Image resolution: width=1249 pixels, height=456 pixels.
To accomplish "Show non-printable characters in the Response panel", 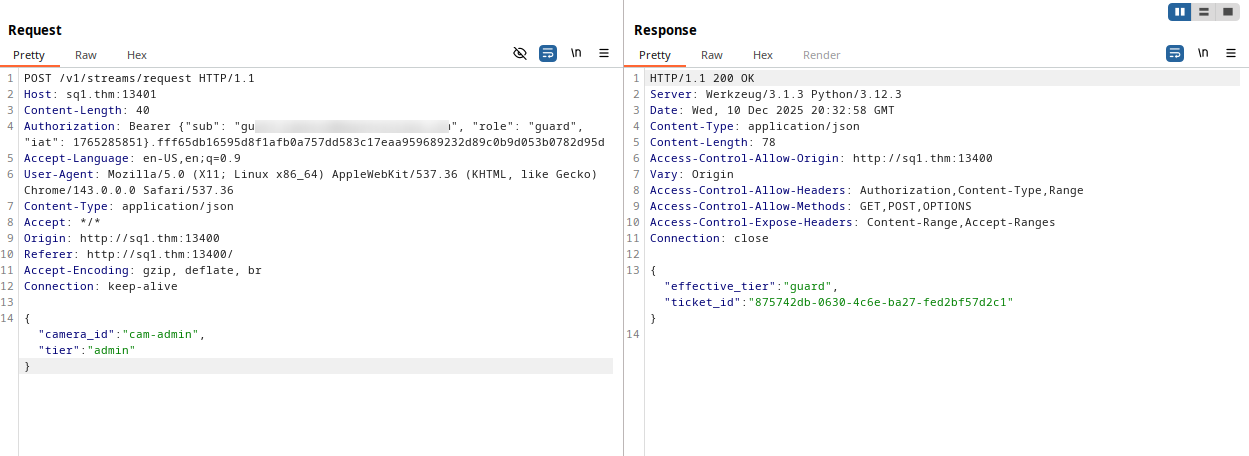I will [x=1202, y=54].
